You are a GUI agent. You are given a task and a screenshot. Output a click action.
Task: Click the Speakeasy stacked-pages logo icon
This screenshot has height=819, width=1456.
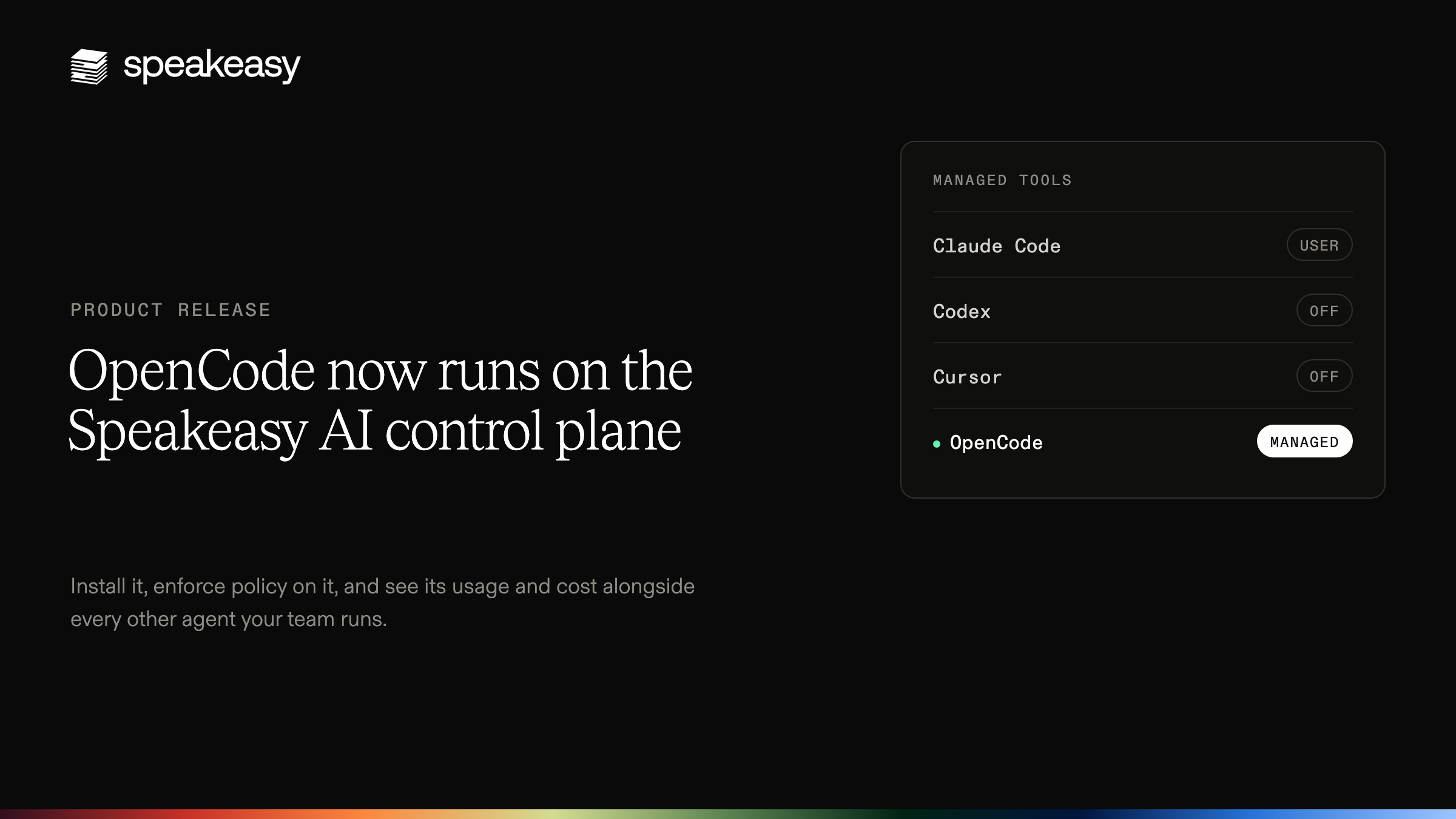(x=89, y=67)
